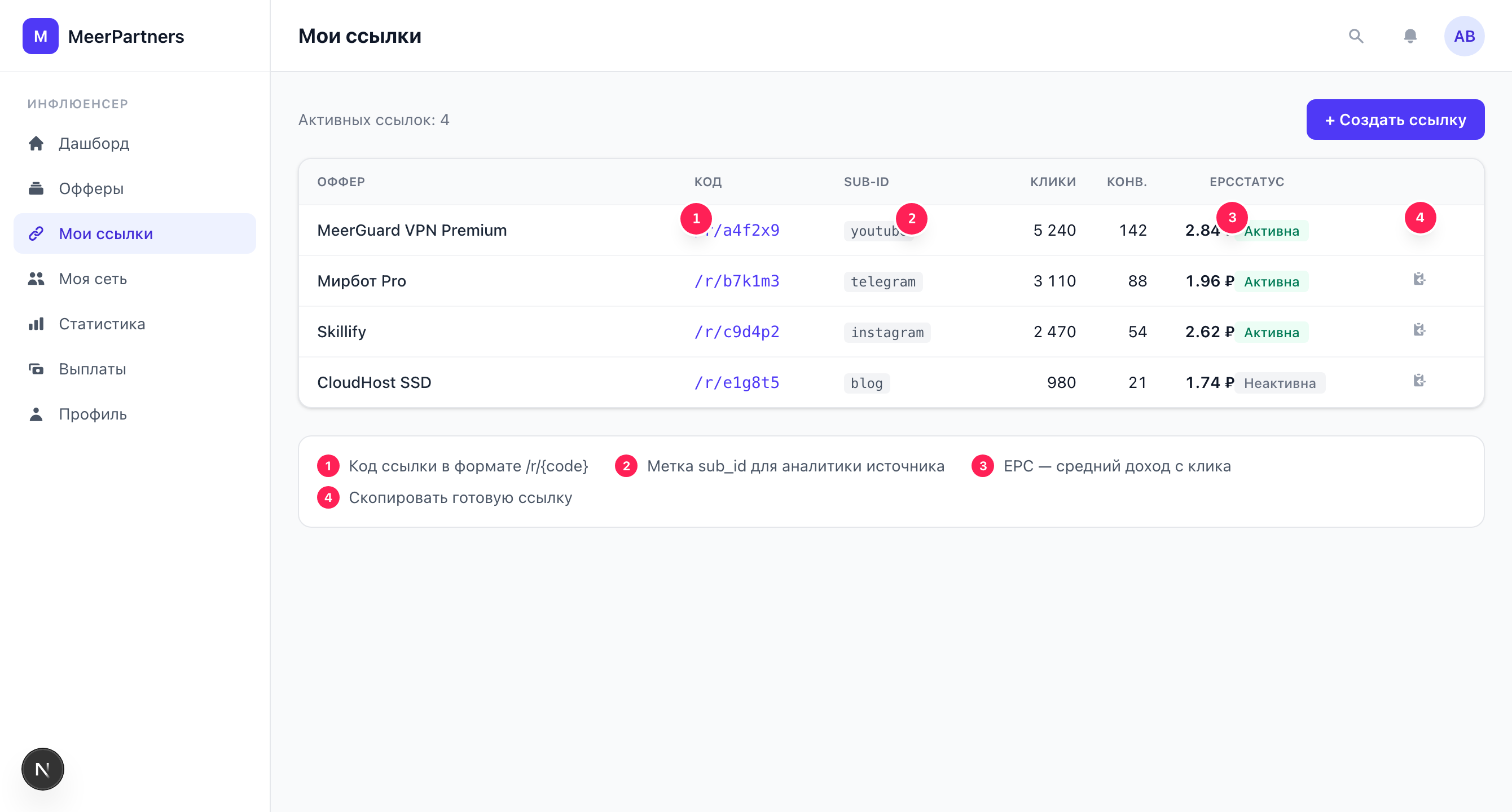The height and width of the screenshot is (812, 1512).
Task: Click the 142 conversions value
Action: coord(1133,230)
